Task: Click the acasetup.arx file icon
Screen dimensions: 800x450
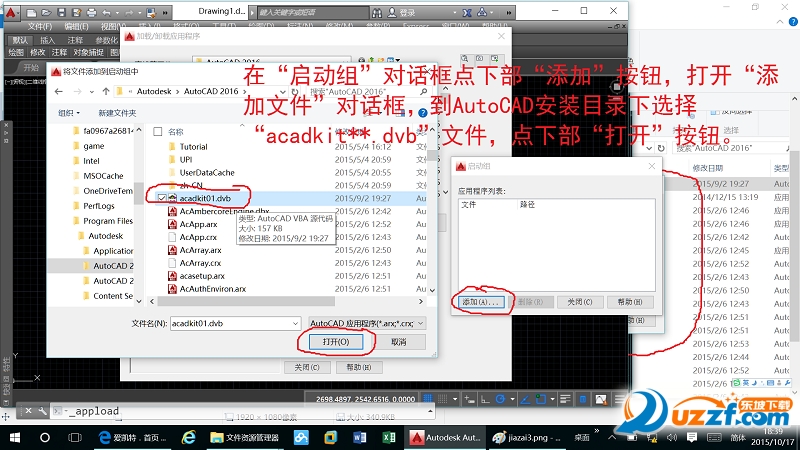Action: pos(172,276)
